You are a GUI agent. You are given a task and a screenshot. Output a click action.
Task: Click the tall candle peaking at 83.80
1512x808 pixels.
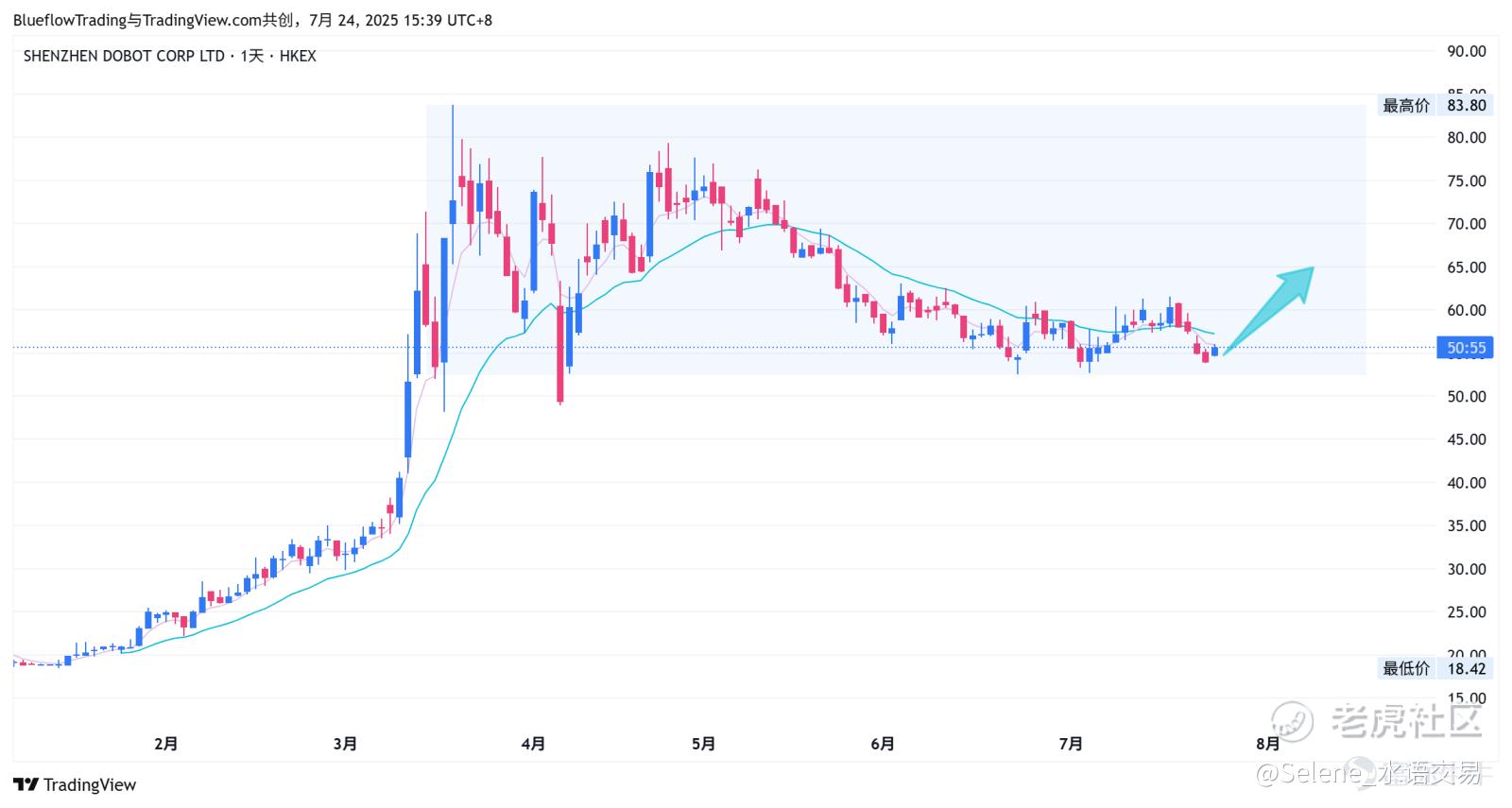(453, 184)
